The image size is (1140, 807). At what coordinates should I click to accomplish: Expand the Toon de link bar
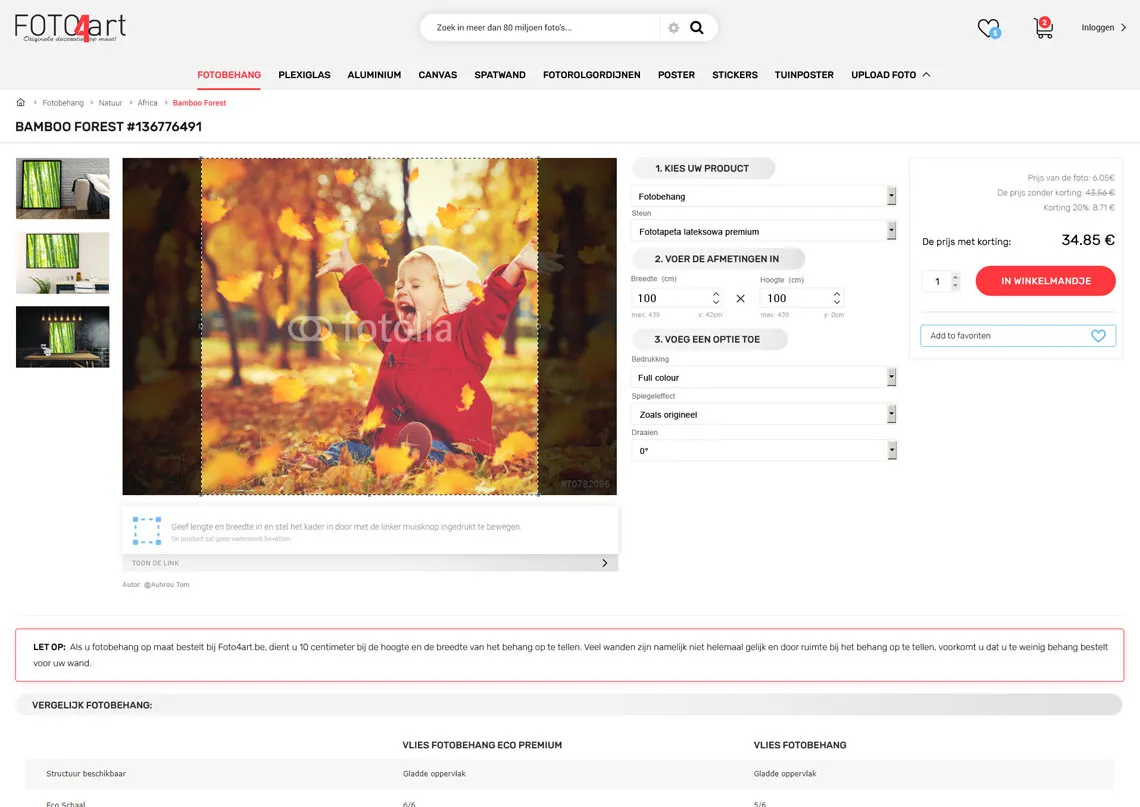[x=370, y=563]
